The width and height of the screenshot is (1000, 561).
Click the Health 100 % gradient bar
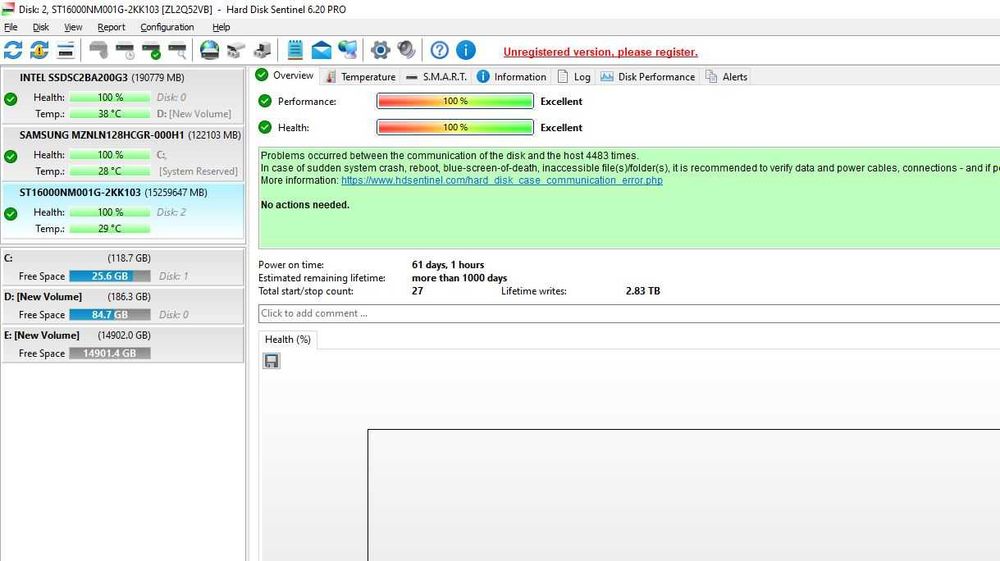tap(455, 127)
